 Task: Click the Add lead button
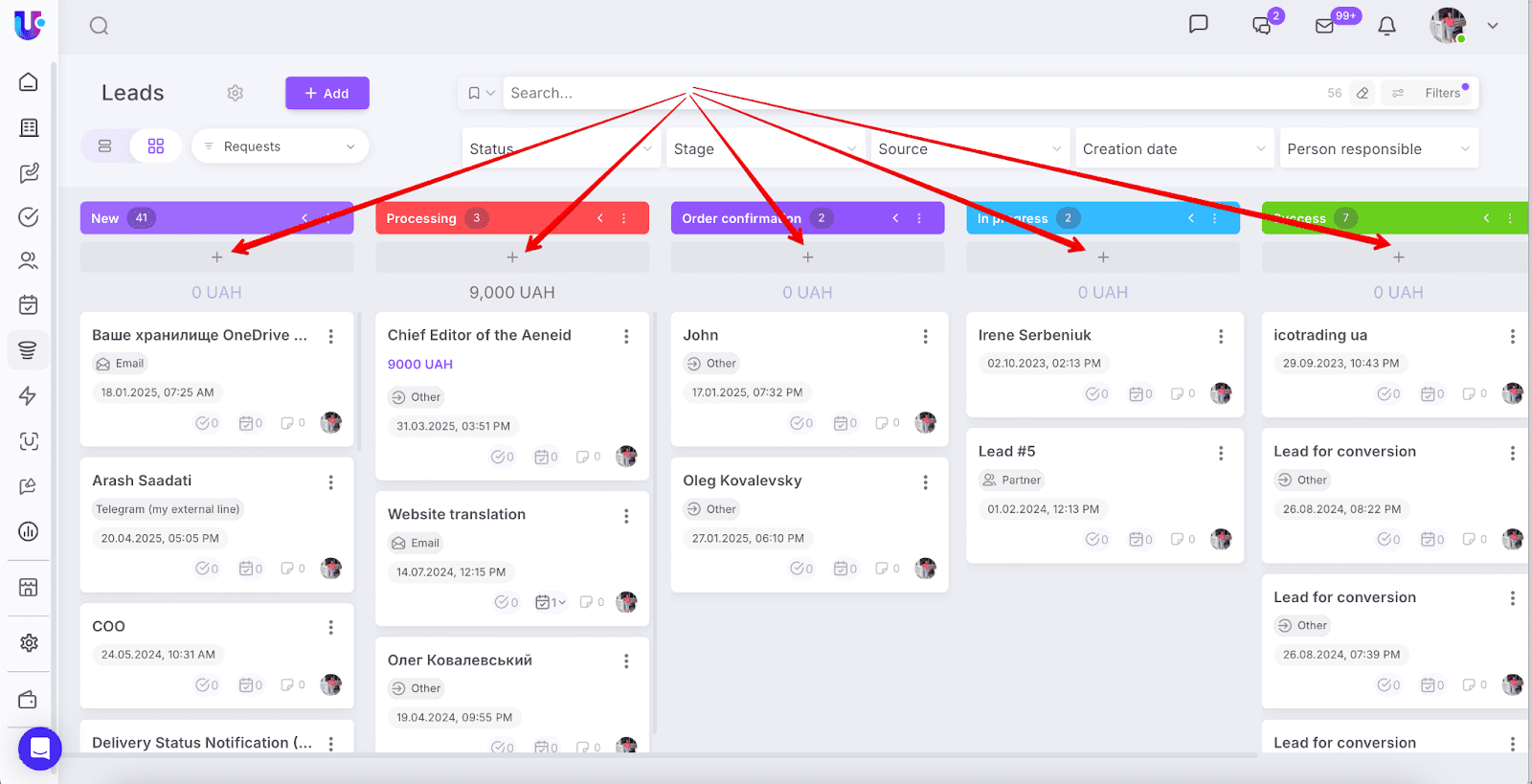pos(327,93)
